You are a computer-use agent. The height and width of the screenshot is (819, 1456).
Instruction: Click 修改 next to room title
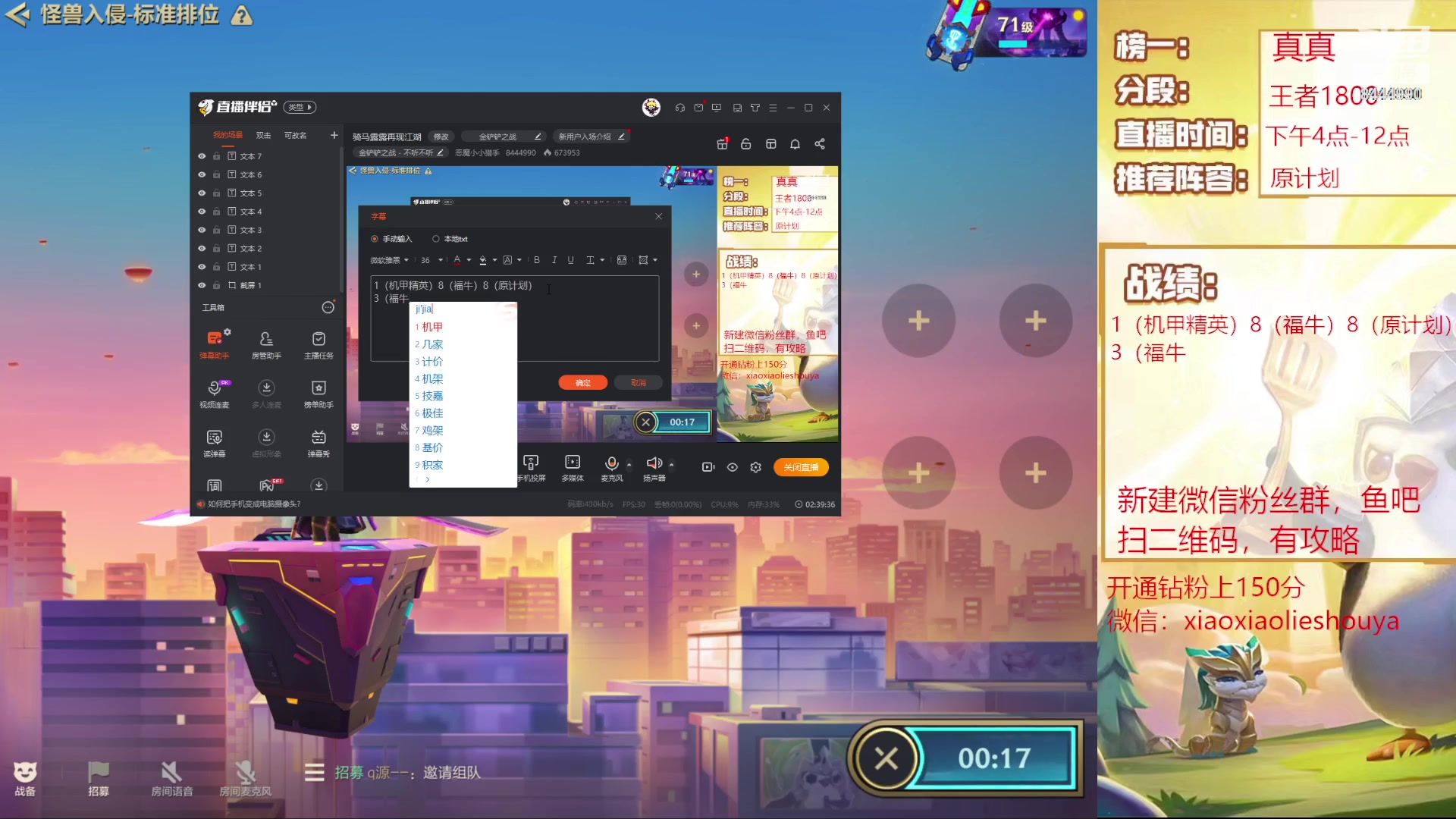tap(441, 137)
